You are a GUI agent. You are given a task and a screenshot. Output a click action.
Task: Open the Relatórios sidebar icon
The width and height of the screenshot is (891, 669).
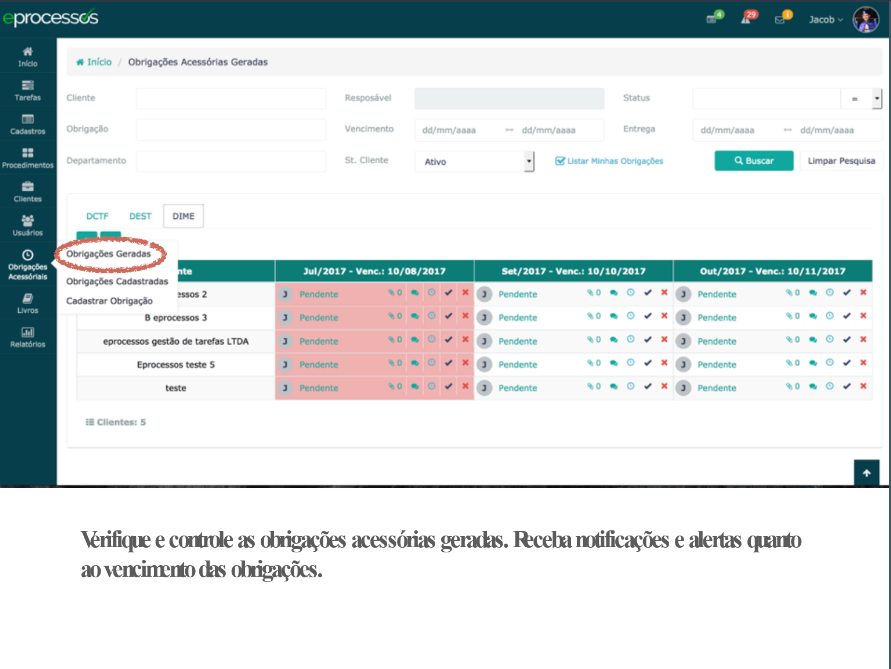point(27,336)
